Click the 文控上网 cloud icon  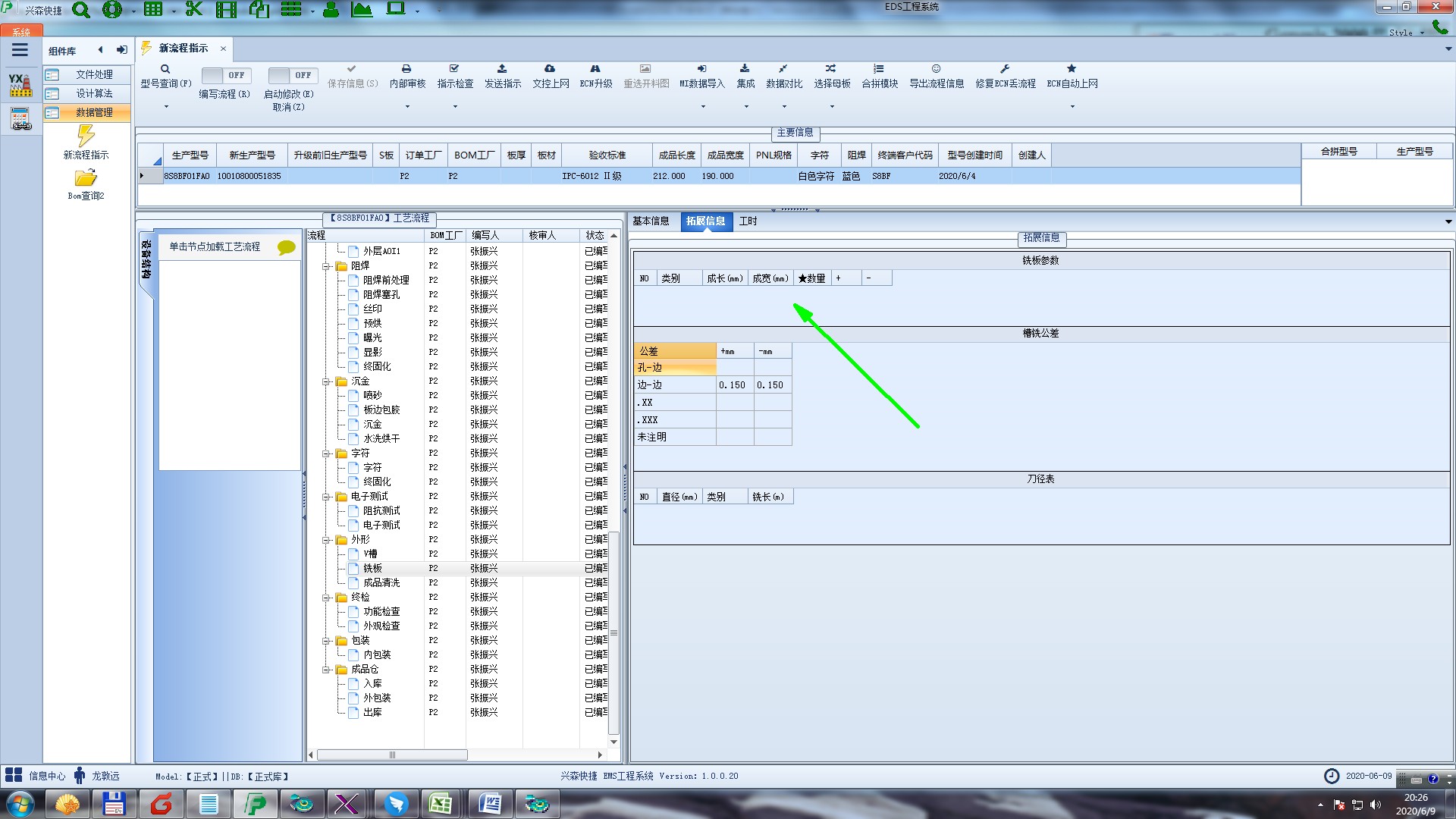(x=550, y=69)
